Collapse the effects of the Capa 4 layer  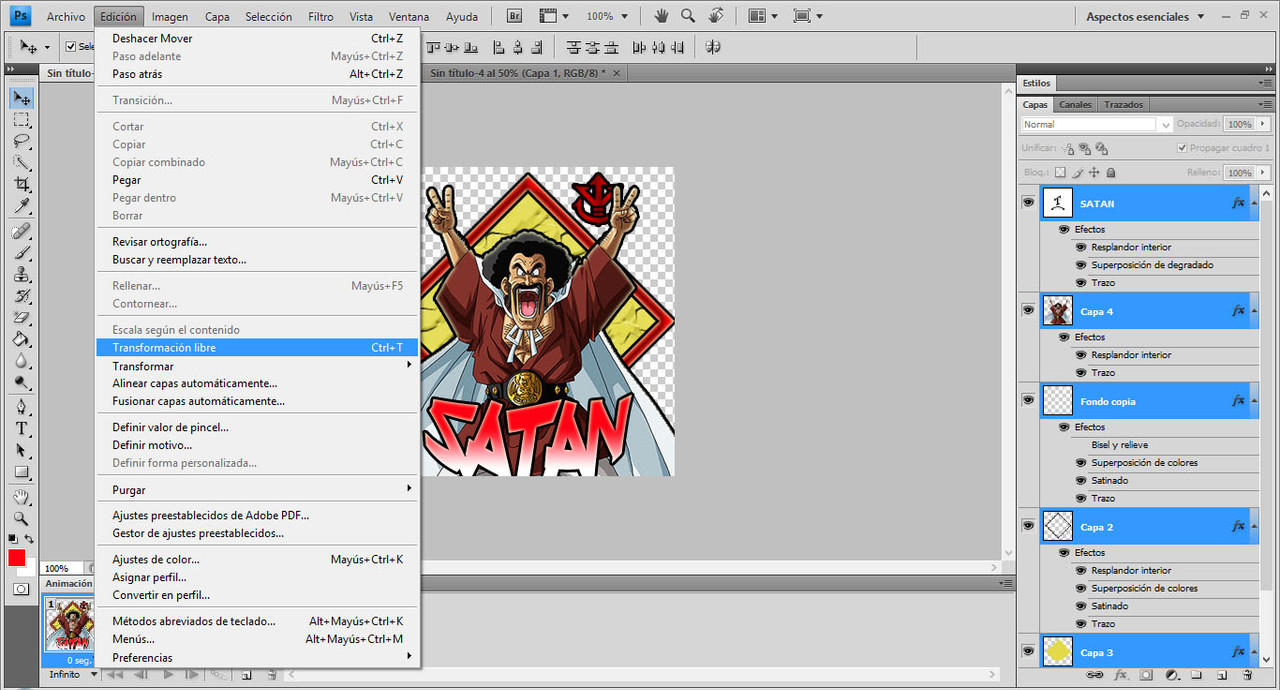pos(1254,311)
